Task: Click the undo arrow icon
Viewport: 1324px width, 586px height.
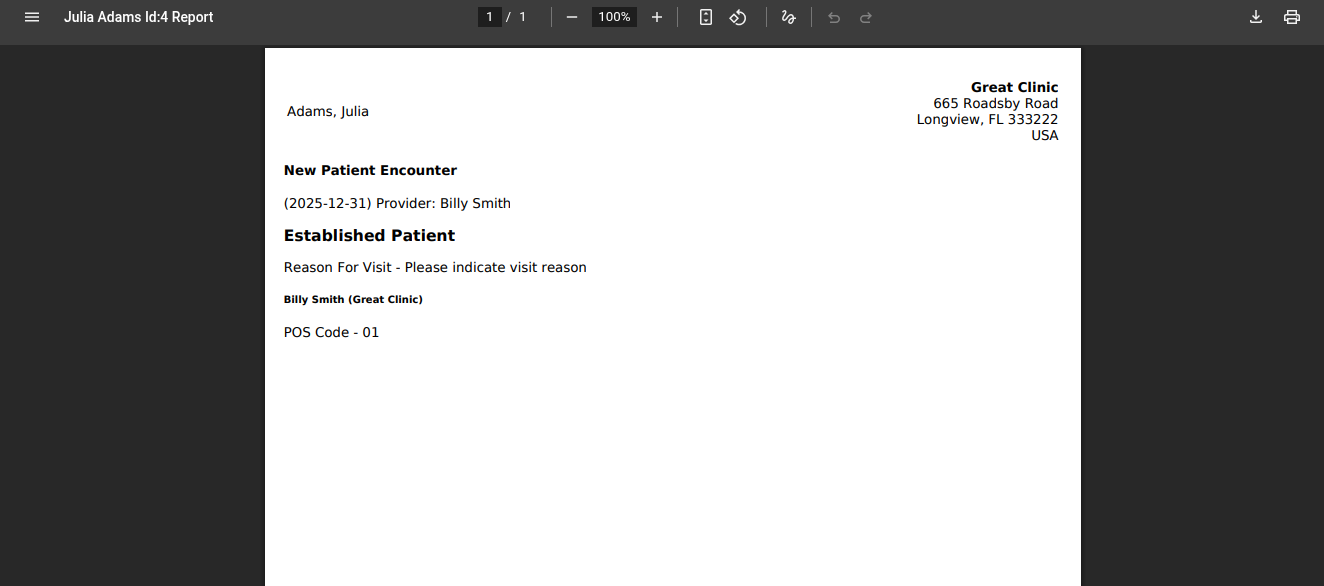Action: tap(834, 17)
